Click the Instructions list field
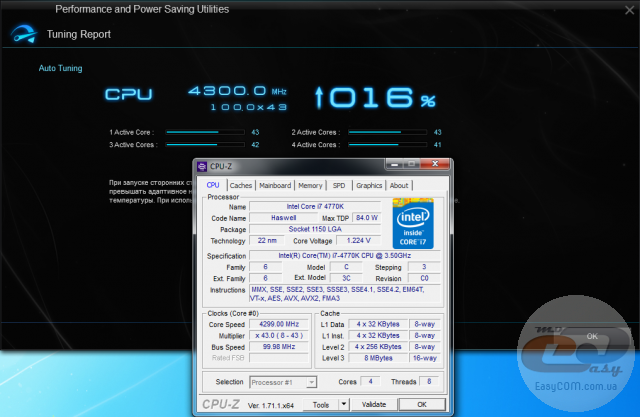This screenshot has height=417, width=640. [x=346, y=294]
